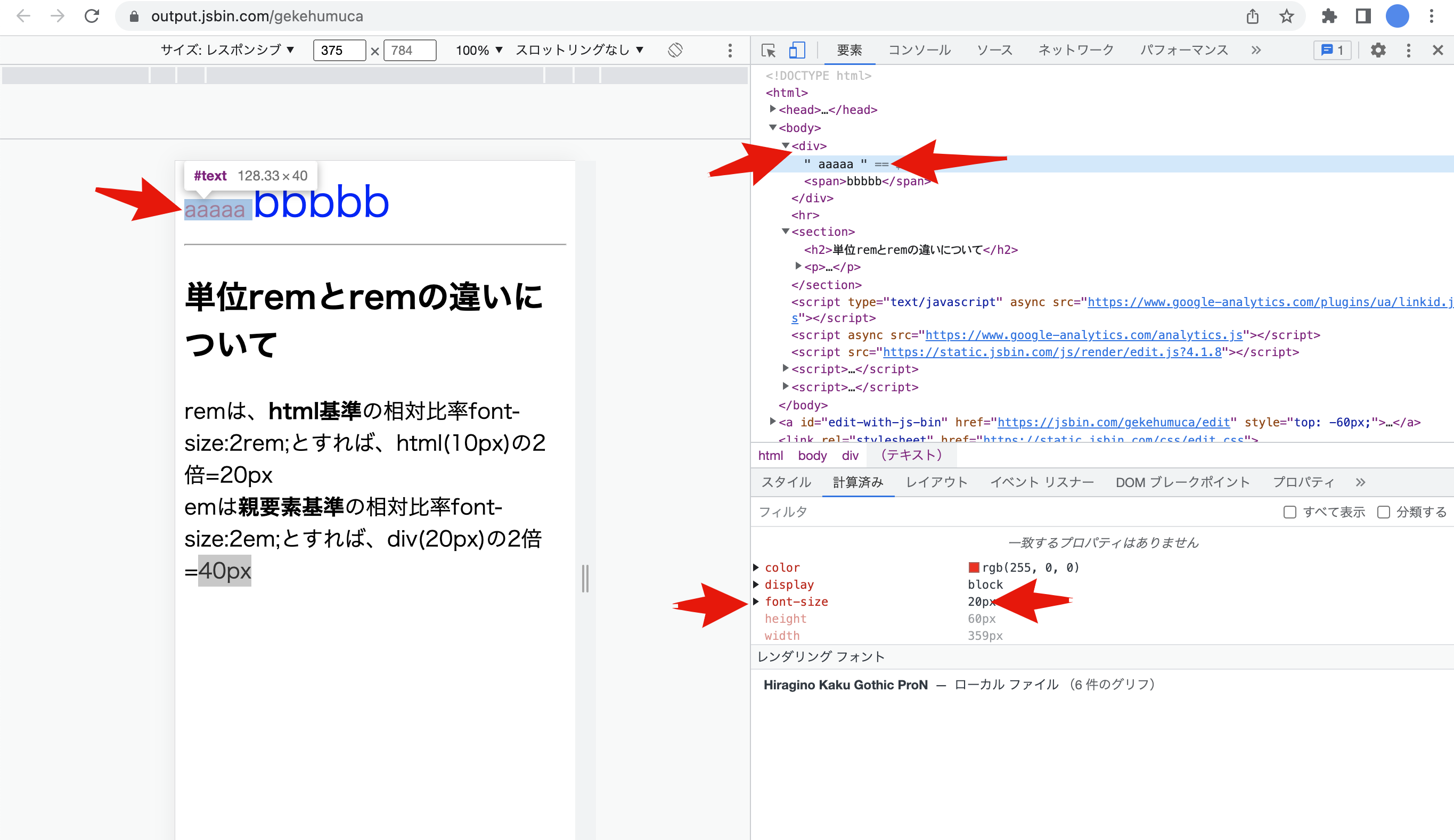Select the span bbbbb element row
1454x840 pixels.
point(868,181)
